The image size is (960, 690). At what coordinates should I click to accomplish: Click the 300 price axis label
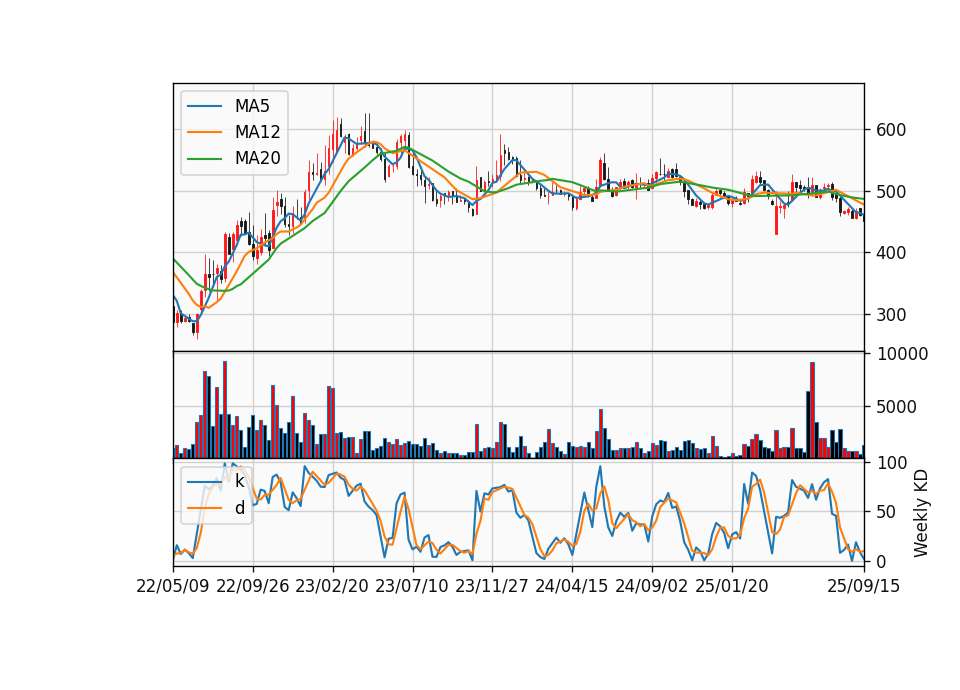point(891,315)
